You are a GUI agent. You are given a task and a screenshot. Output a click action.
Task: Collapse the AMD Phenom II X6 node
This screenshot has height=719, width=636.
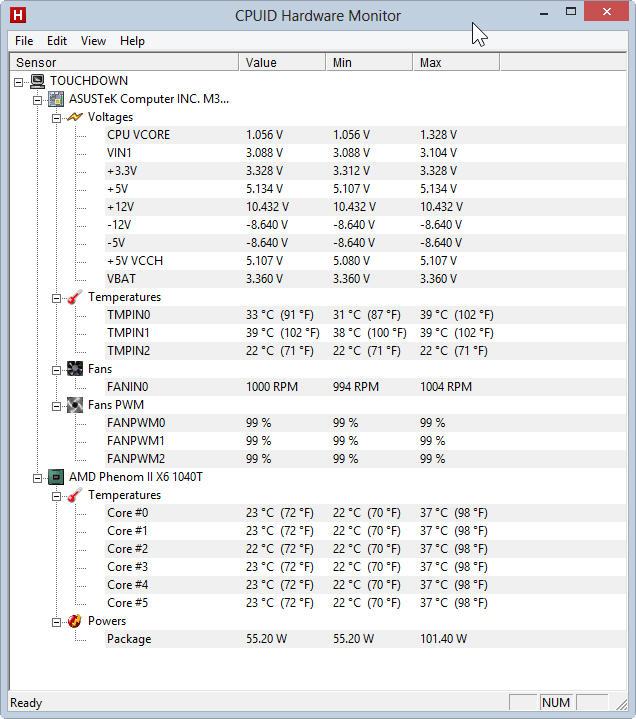37,478
